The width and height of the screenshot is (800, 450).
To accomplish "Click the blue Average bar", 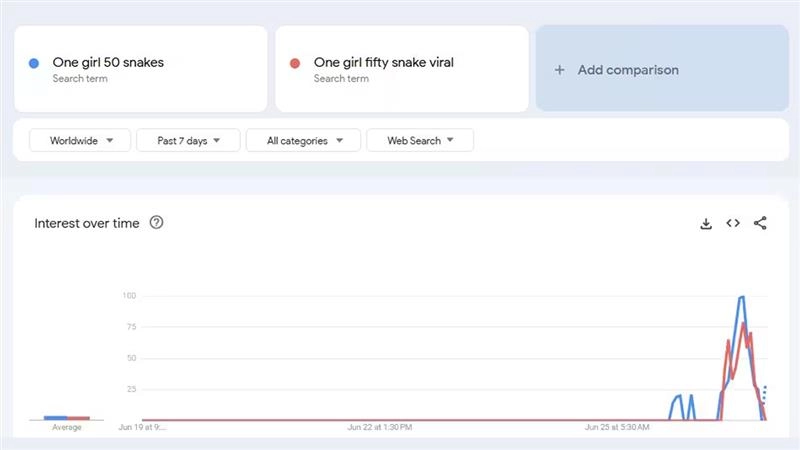I will [x=56, y=418].
